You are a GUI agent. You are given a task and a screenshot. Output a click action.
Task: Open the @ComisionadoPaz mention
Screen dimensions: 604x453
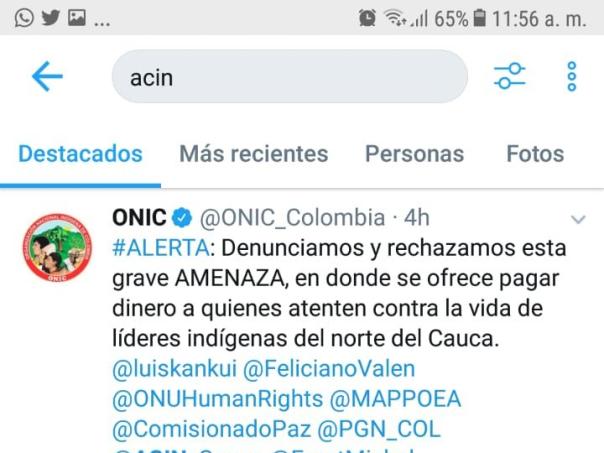[211, 429]
